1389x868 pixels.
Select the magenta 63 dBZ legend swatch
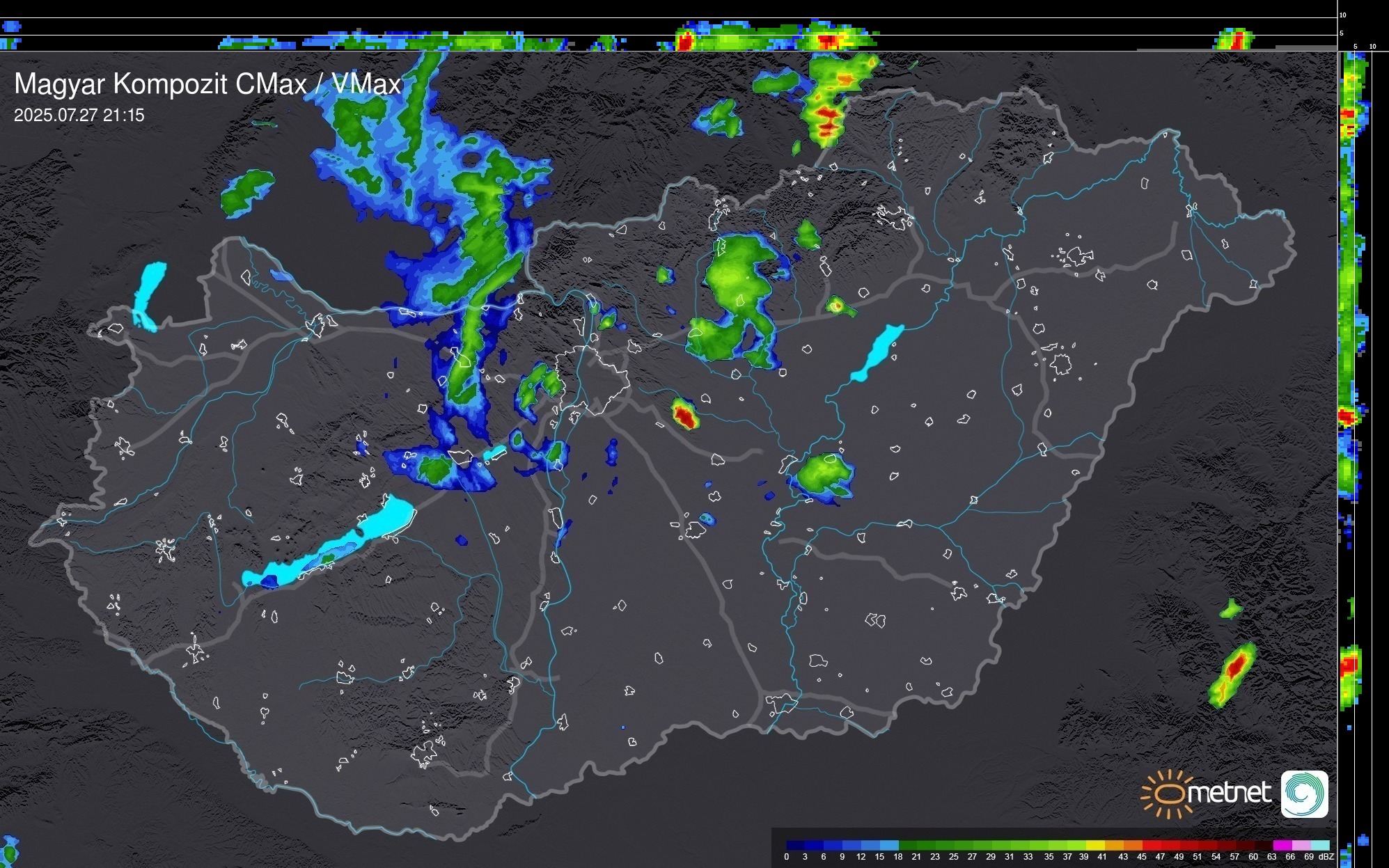1281,845
